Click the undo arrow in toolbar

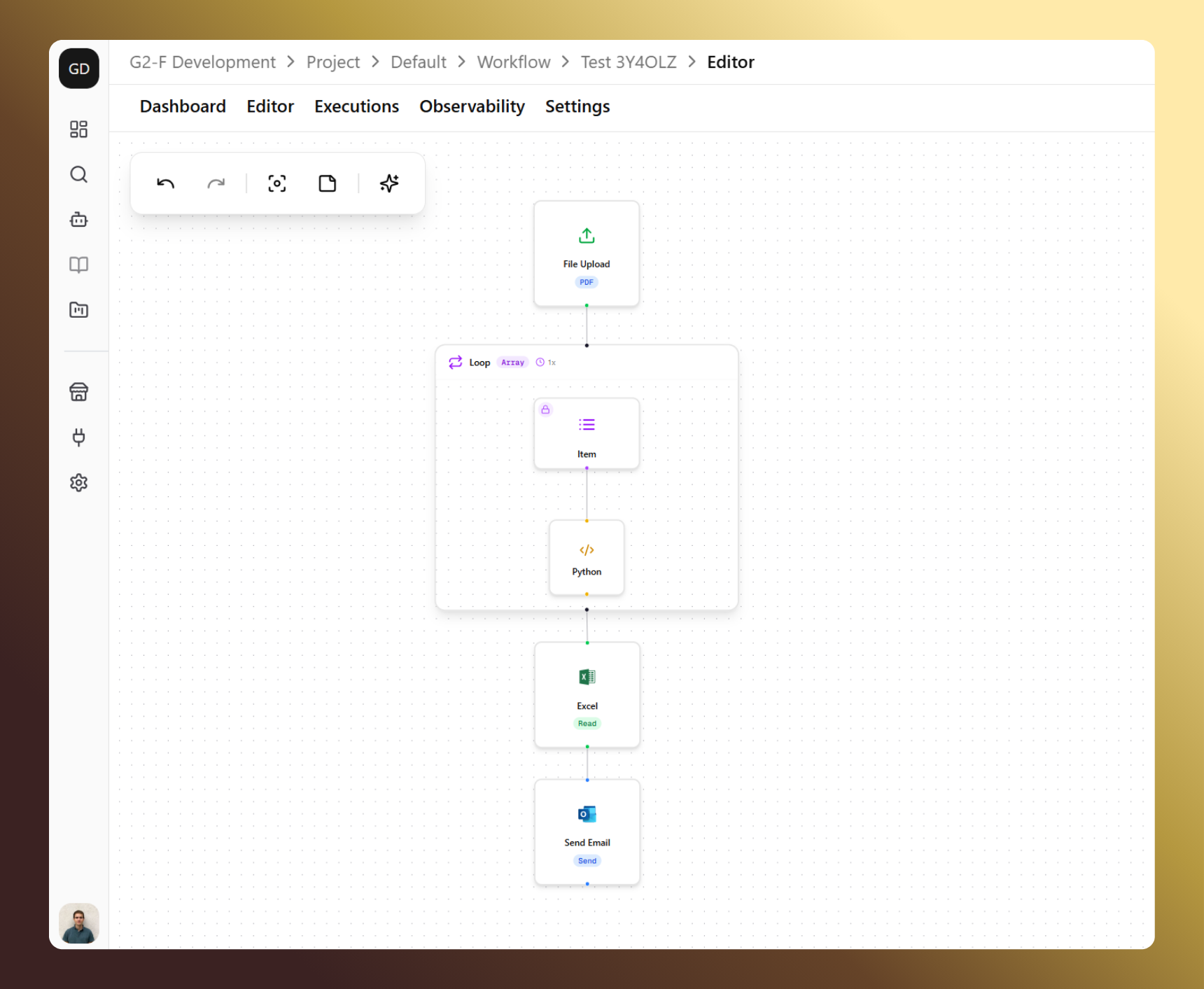tap(165, 183)
